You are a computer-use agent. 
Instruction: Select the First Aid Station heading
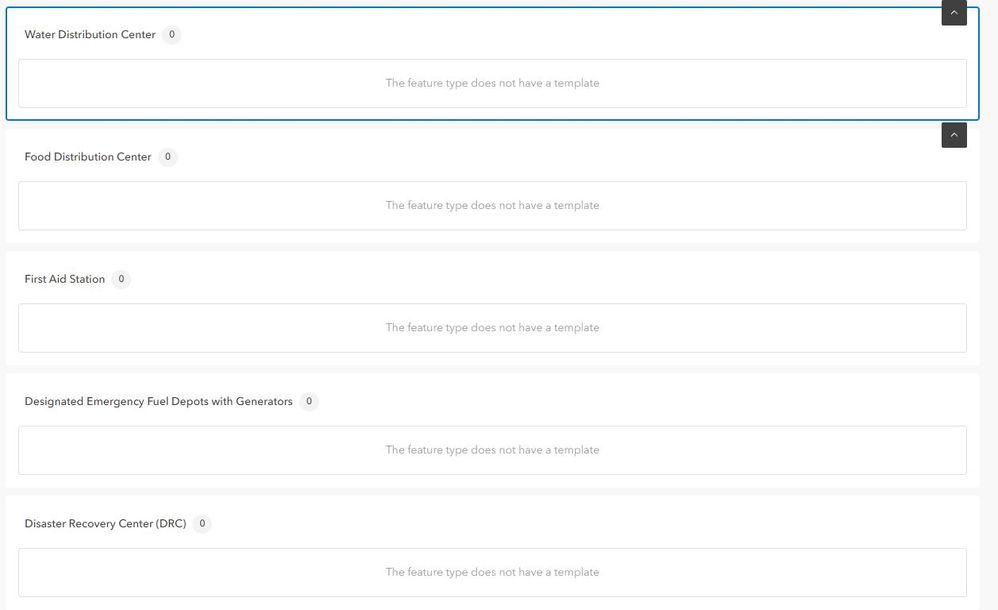[x=65, y=279]
